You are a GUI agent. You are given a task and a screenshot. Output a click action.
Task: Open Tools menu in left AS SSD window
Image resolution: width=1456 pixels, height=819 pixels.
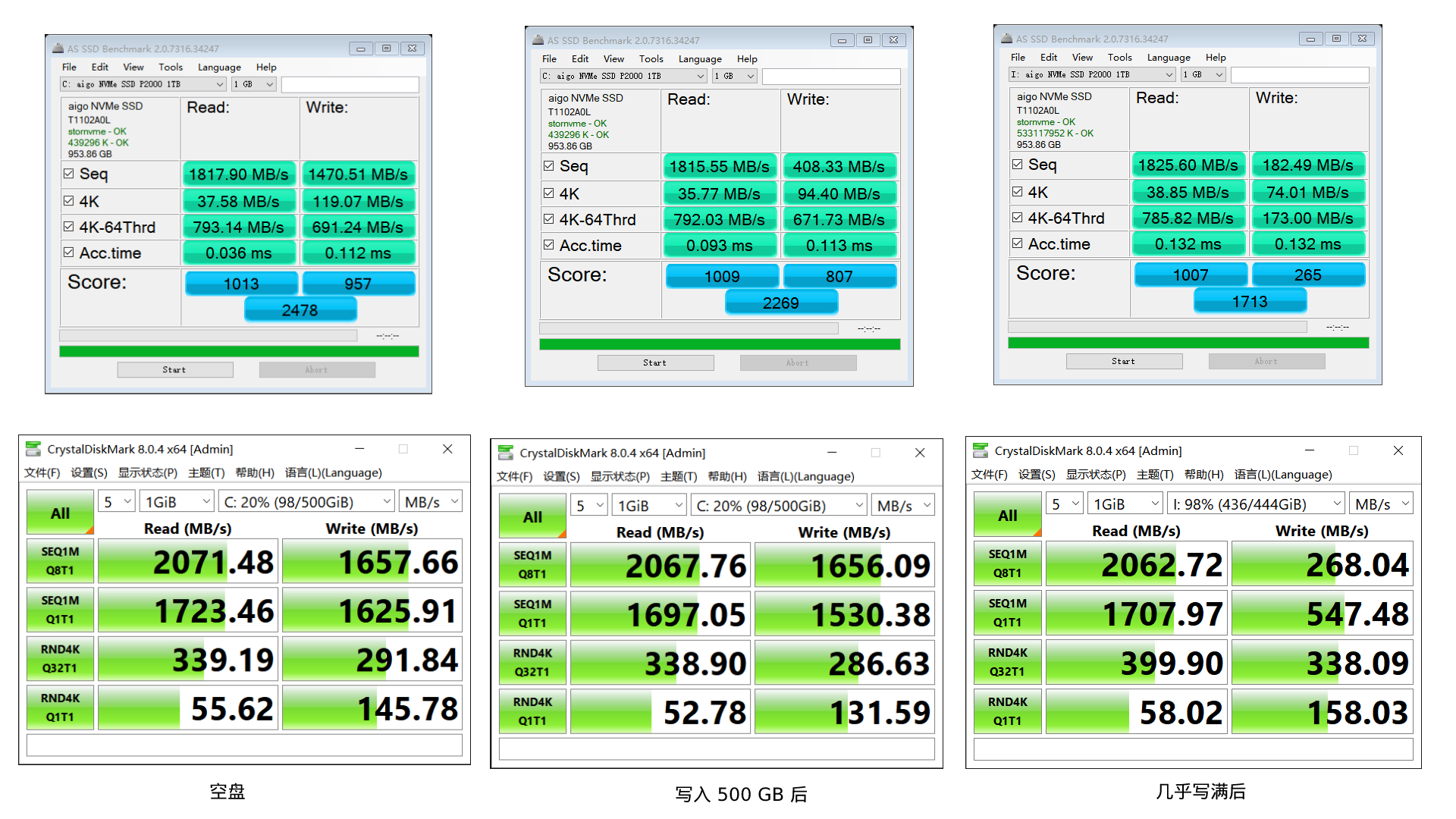coord(171,67)
